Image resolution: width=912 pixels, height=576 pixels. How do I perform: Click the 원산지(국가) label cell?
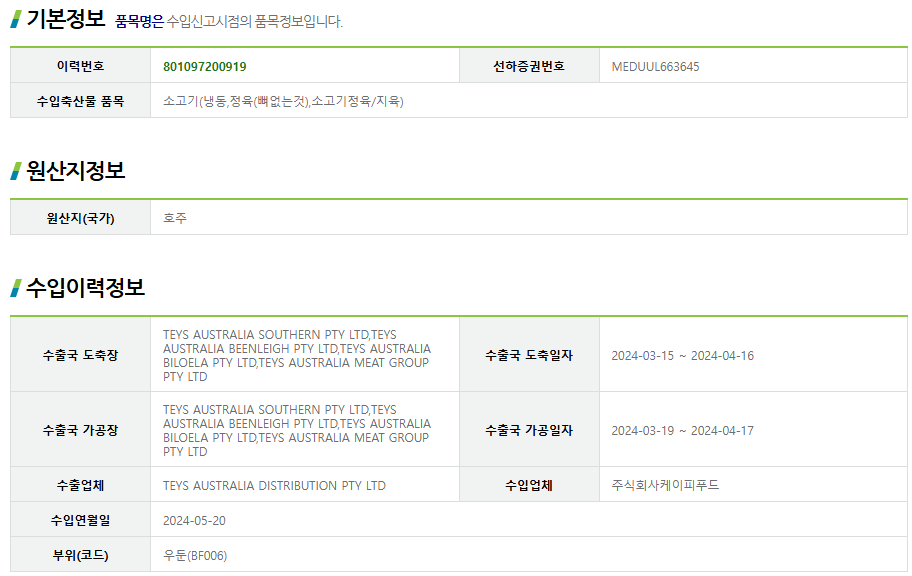click(80, 218)
